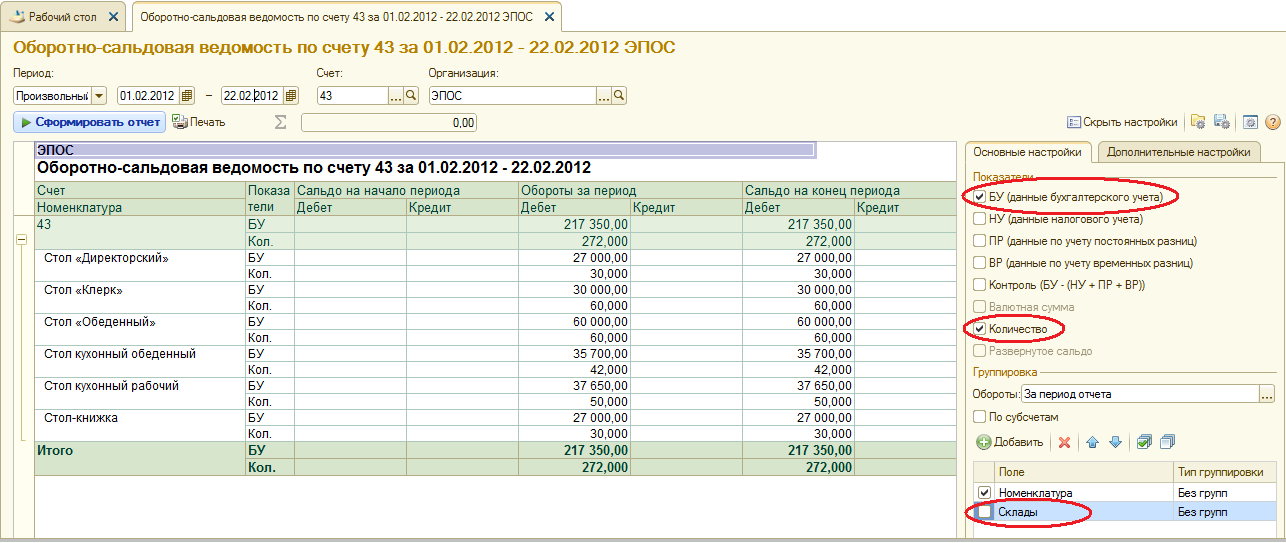Click Скрыть настройки to hide settings

(1122, 122)
